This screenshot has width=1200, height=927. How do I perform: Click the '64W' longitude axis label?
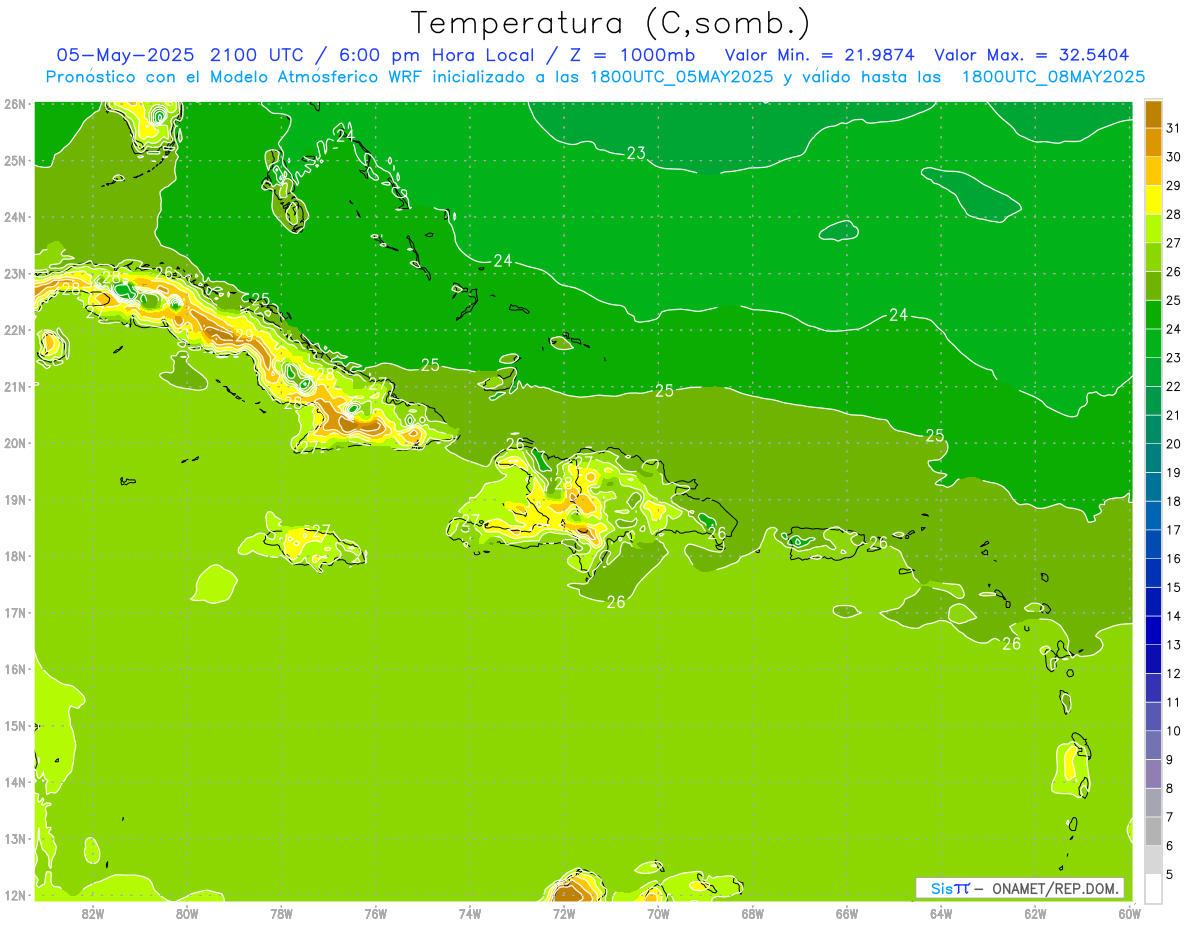941,913
